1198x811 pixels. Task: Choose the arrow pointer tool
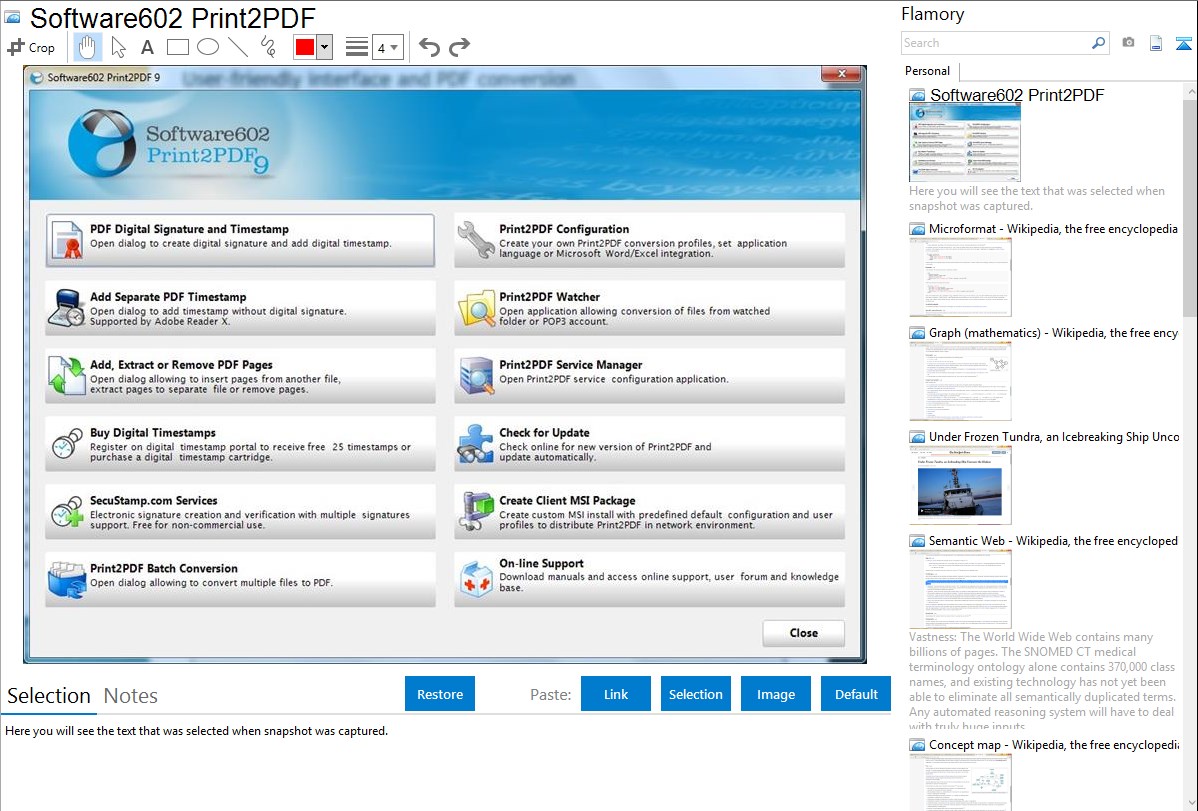tap(118, 47)
